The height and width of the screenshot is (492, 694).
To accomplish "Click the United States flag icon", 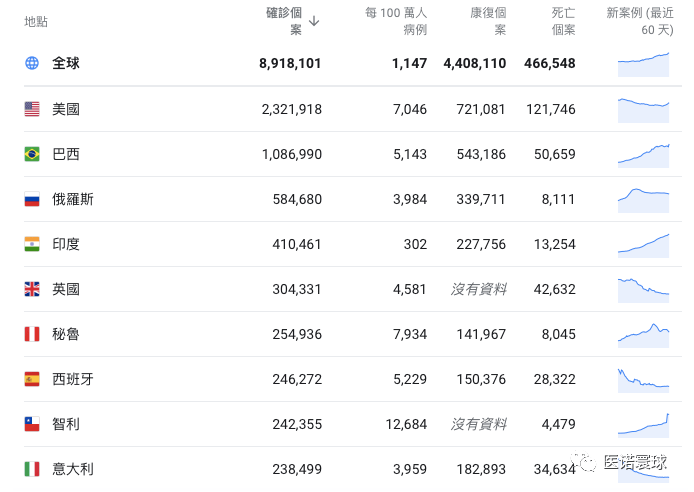I will coord(32,109).
